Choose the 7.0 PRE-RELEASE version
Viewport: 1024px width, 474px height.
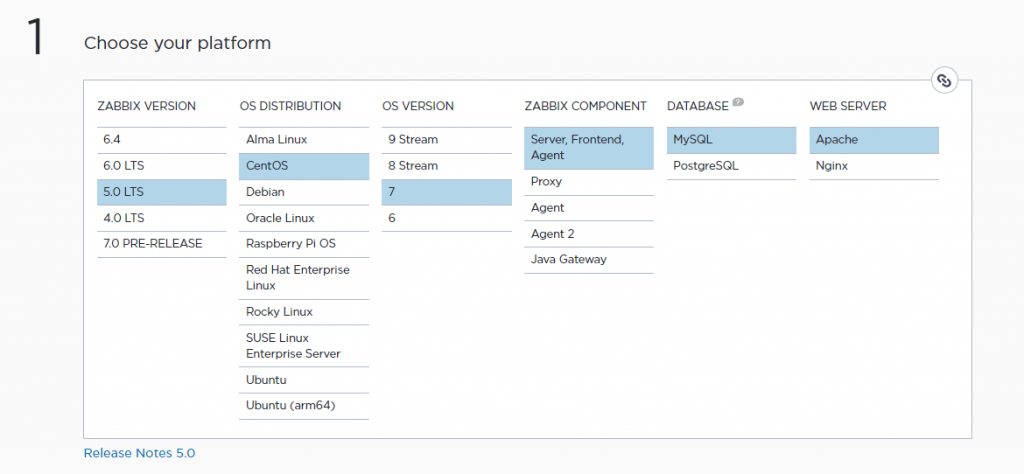(x=161, y=244)
